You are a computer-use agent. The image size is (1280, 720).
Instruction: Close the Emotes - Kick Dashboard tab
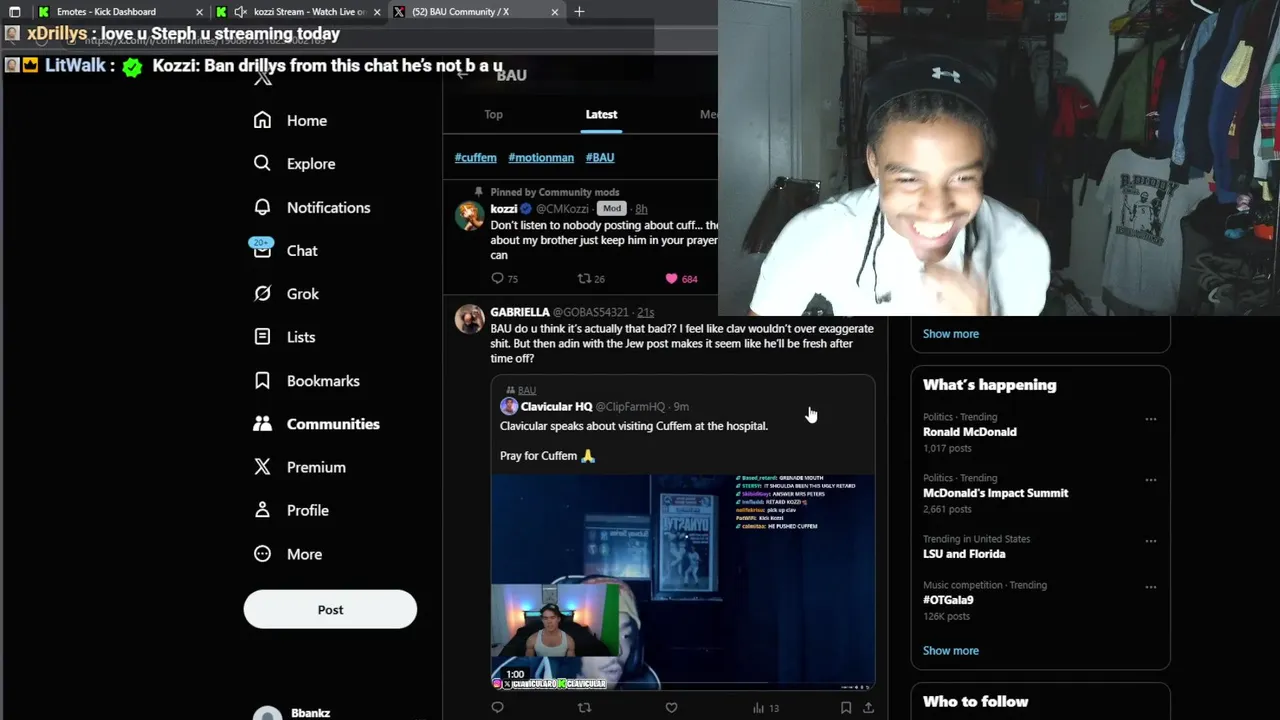click(199, 12)
